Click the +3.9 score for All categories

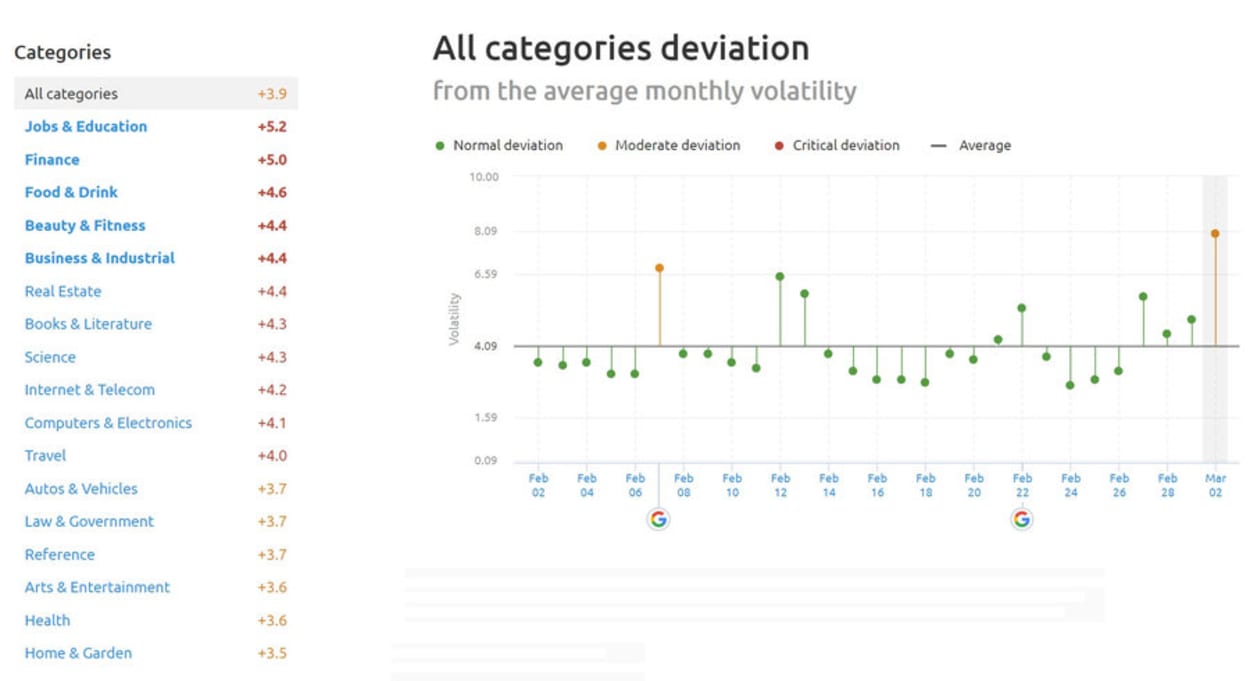[x=271, y=94]
